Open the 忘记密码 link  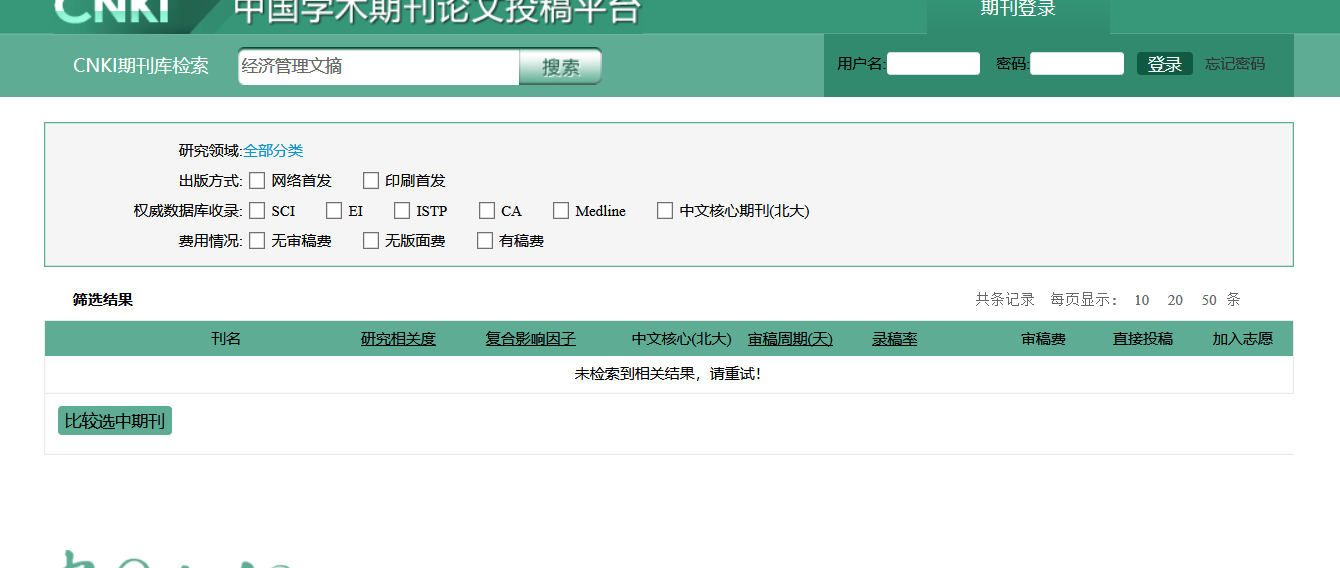1235,64
